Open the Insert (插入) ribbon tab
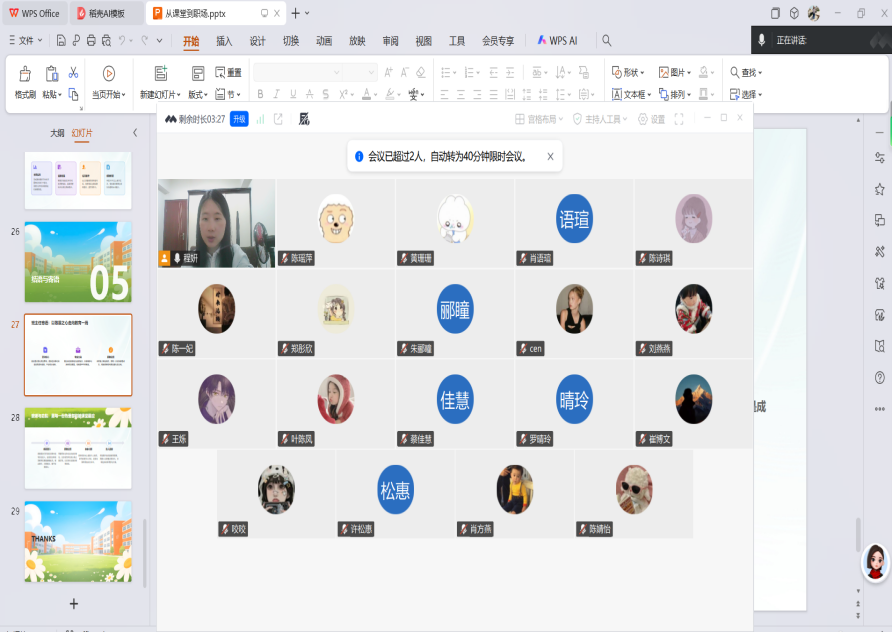This screenshot has height=632, width=892. (224, 41)
